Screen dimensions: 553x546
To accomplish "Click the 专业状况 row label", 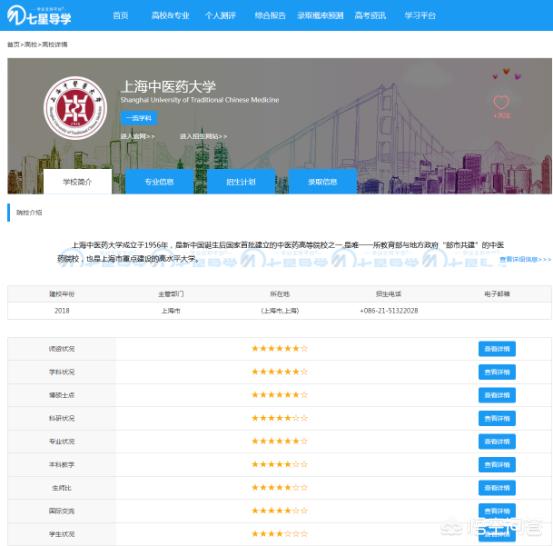I will click(x=62, y=442).
